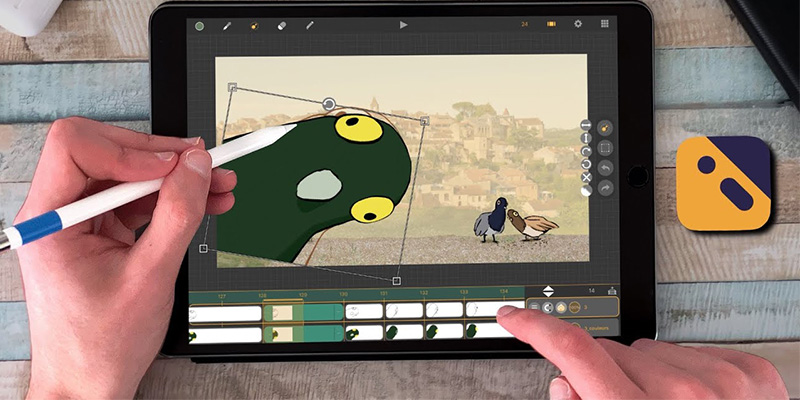800x400 pixels.
Task: Select the highlighted green frame in the top layer
Action: pos(304,312)
